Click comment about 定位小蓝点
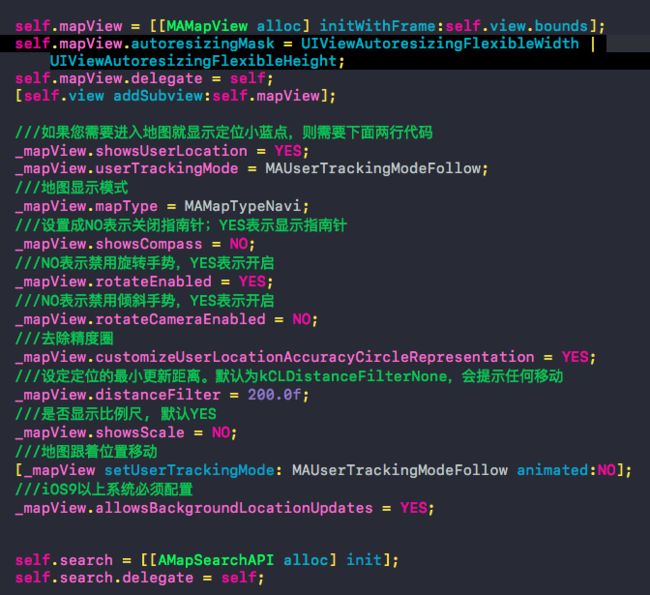The image size is (650, 595). 224,133
